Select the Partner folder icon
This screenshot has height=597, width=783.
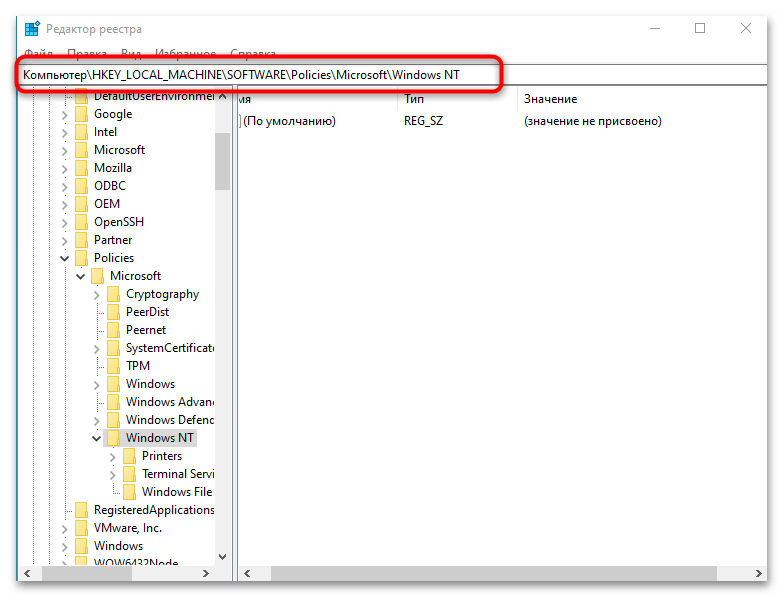(x=81, y=240)
